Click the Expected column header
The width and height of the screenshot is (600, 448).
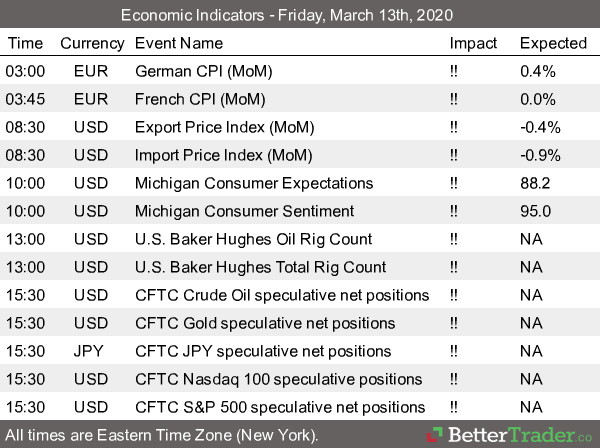pos(553,43)
